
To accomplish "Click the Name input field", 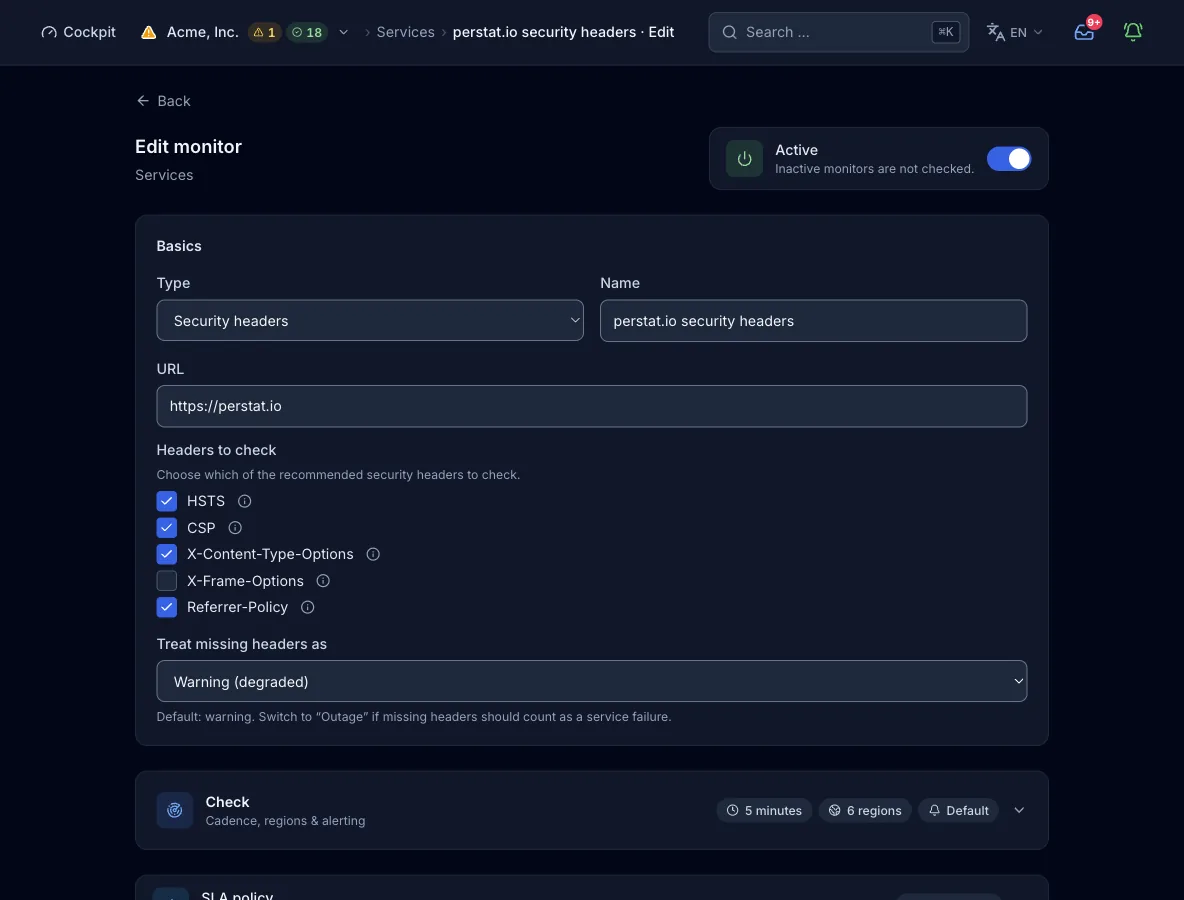I will point(813,320).
